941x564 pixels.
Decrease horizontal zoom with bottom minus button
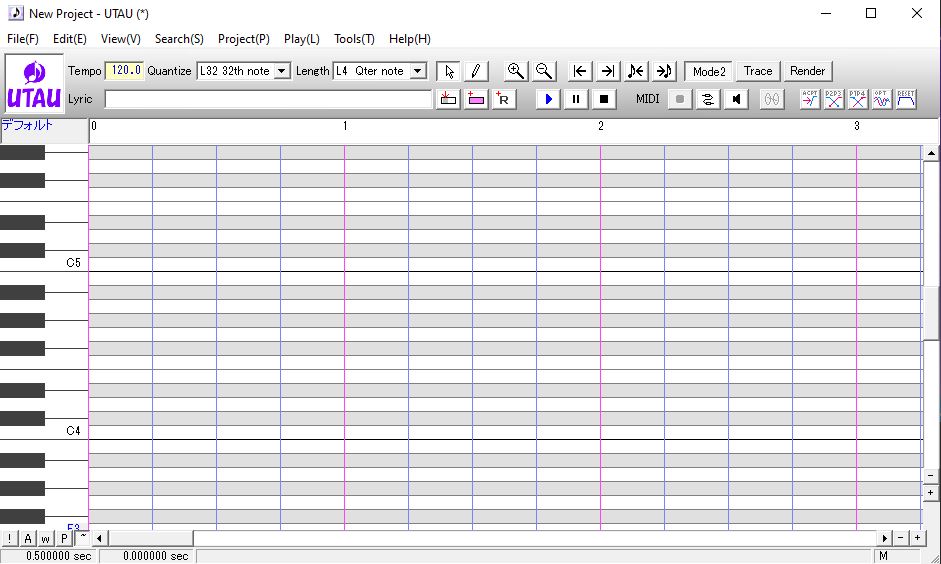tap(901, 538)
